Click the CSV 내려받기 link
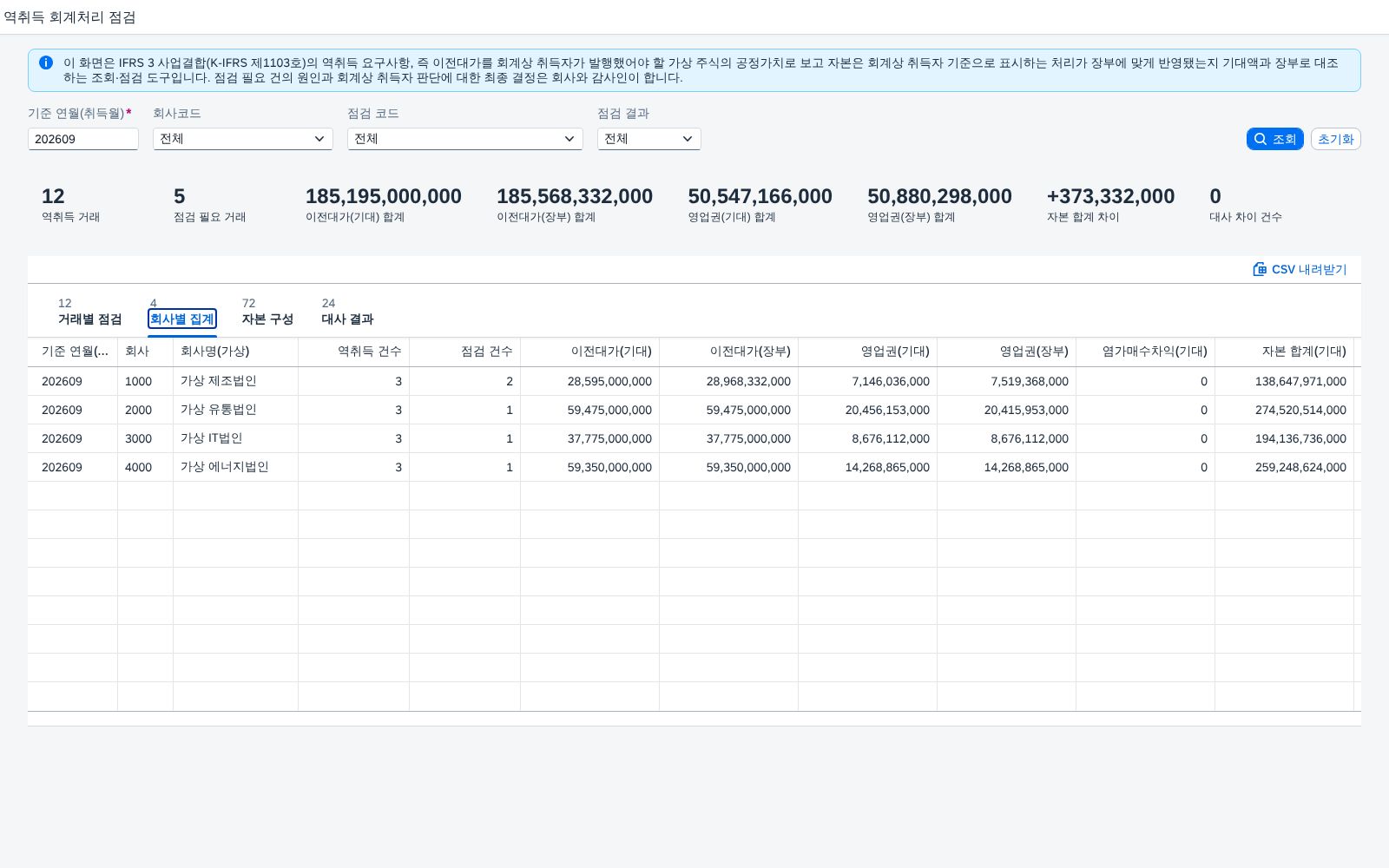The height and width of the screenshot is (868, 1389). coord(1300,269)
